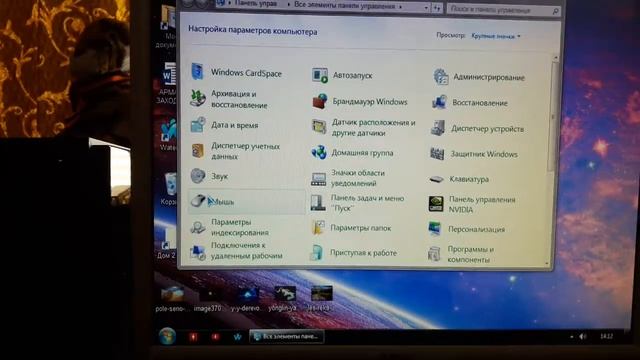Click the vertical scrollbar thumb
This screenshot has width=640, height=360.
(x=553, y=117)
